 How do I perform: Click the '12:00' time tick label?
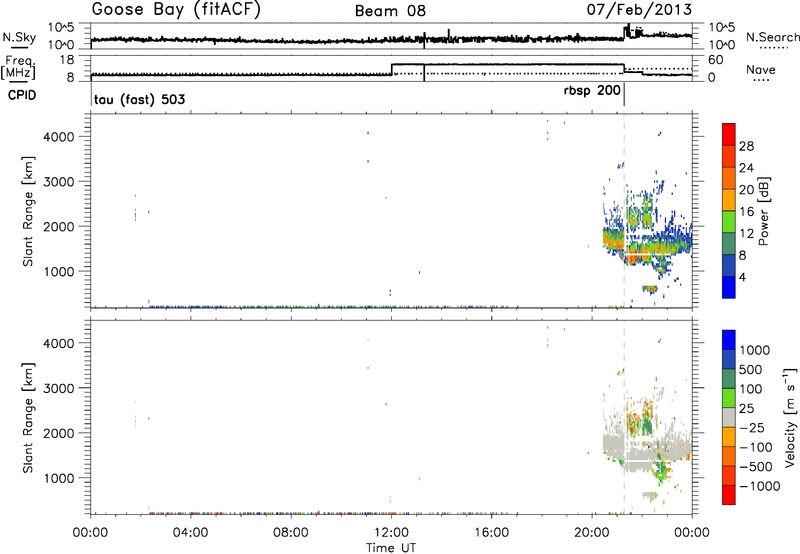click(391, 533)
